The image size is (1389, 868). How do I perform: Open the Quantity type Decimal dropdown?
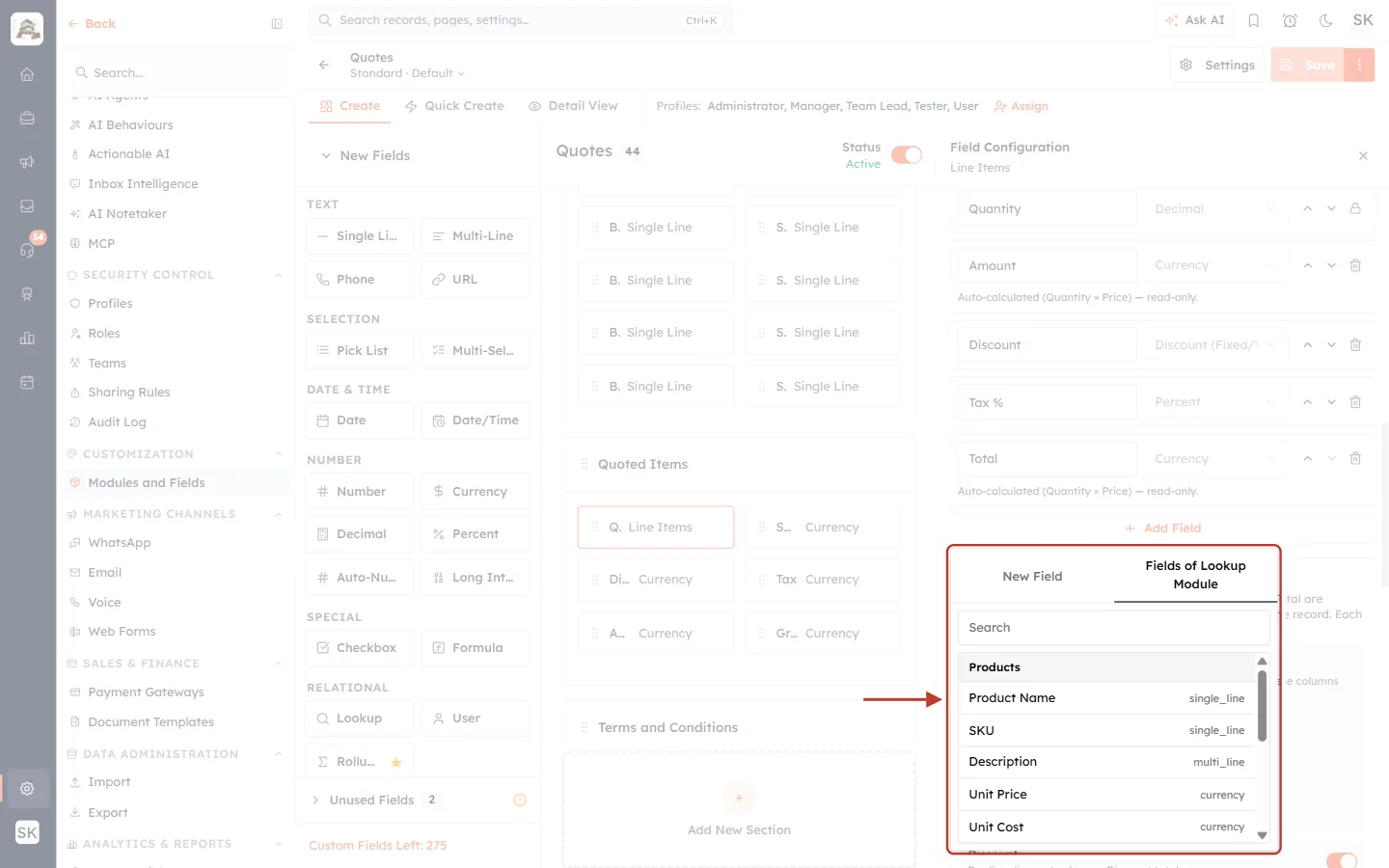click(1214, 208)
